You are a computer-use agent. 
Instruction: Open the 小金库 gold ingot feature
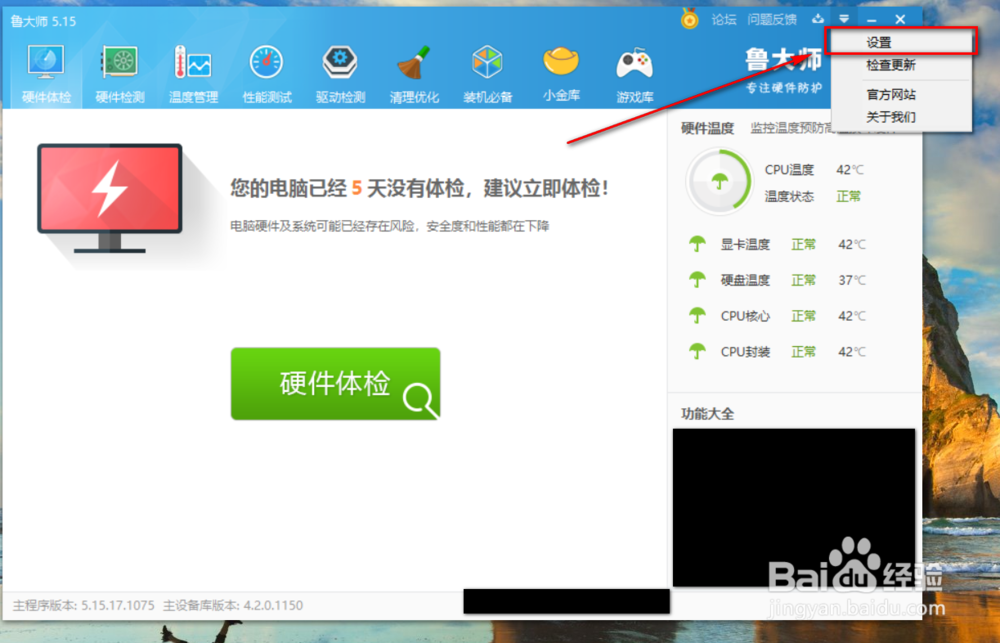click(561, 68)
